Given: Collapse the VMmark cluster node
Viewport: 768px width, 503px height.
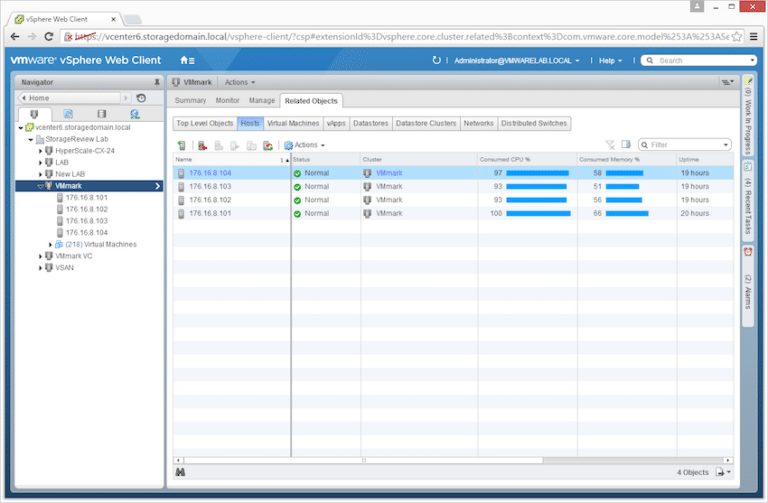Looking at the screenshot, I should (40, 186).
